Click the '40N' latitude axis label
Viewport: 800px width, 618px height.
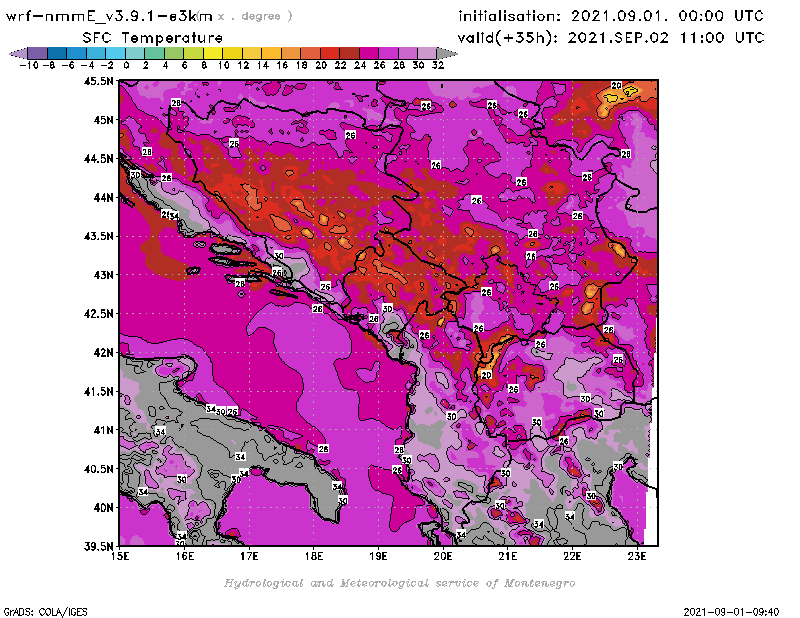103,508
